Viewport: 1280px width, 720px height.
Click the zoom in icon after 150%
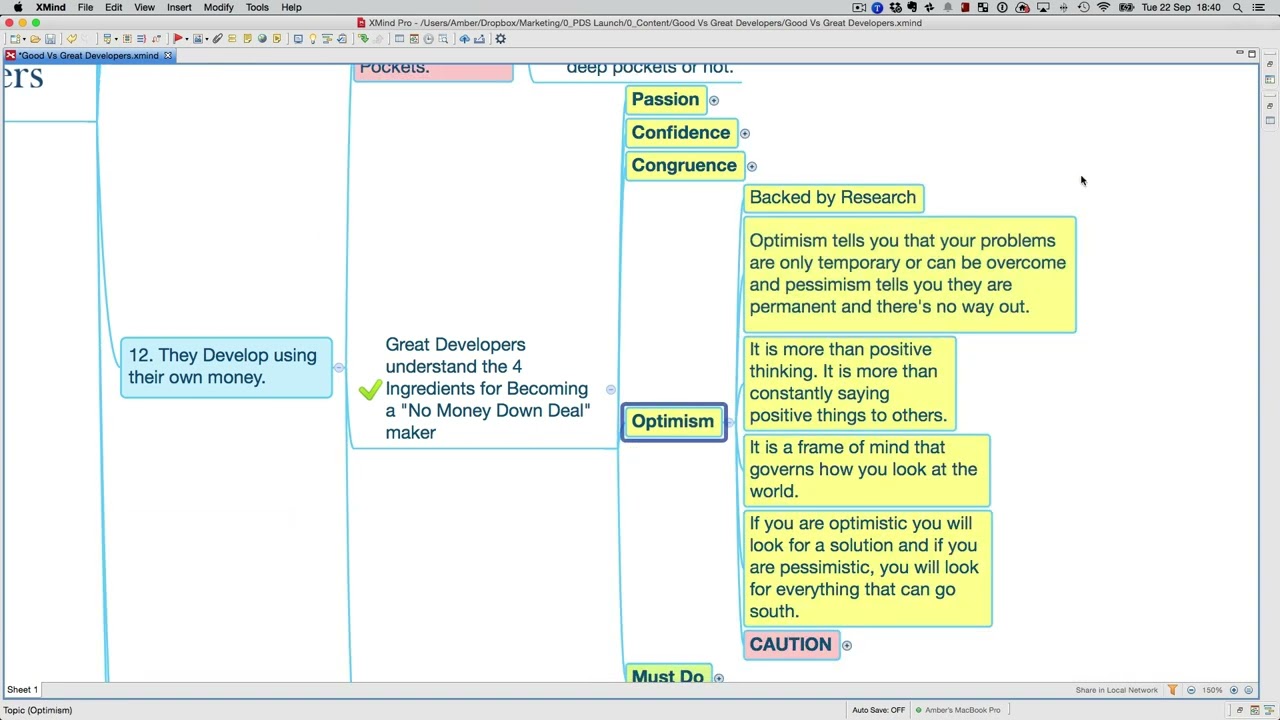pyautogui.click(x=1233, y=690)
